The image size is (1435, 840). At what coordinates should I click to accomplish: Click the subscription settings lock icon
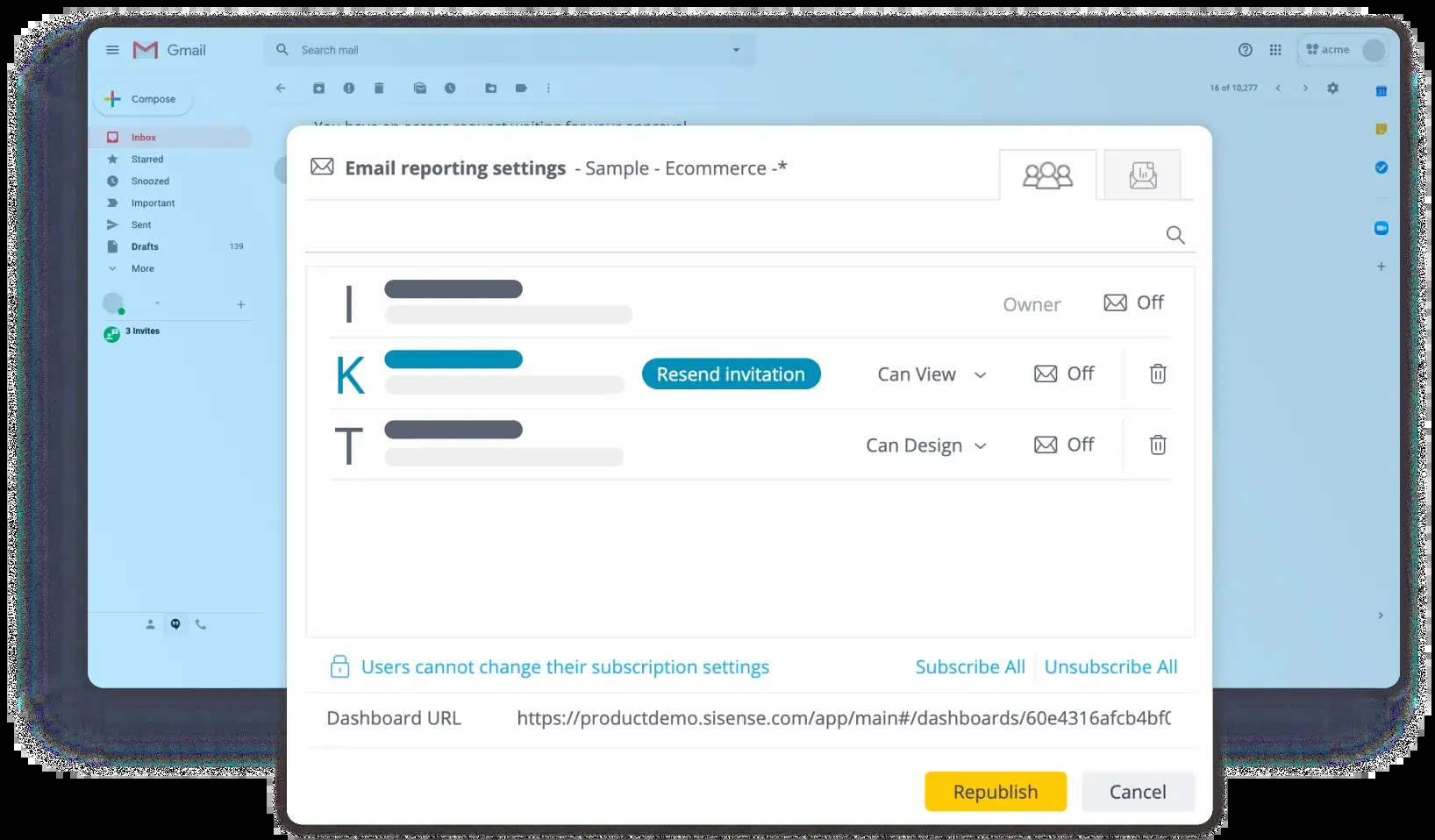339,667
